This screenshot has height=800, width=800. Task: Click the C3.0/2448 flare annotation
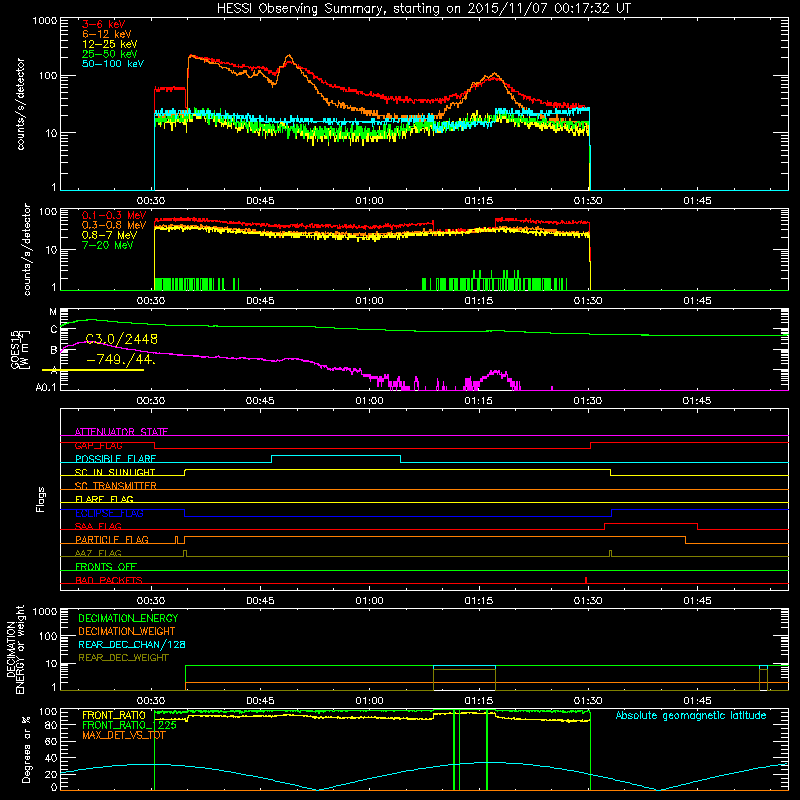pos(121,339)
